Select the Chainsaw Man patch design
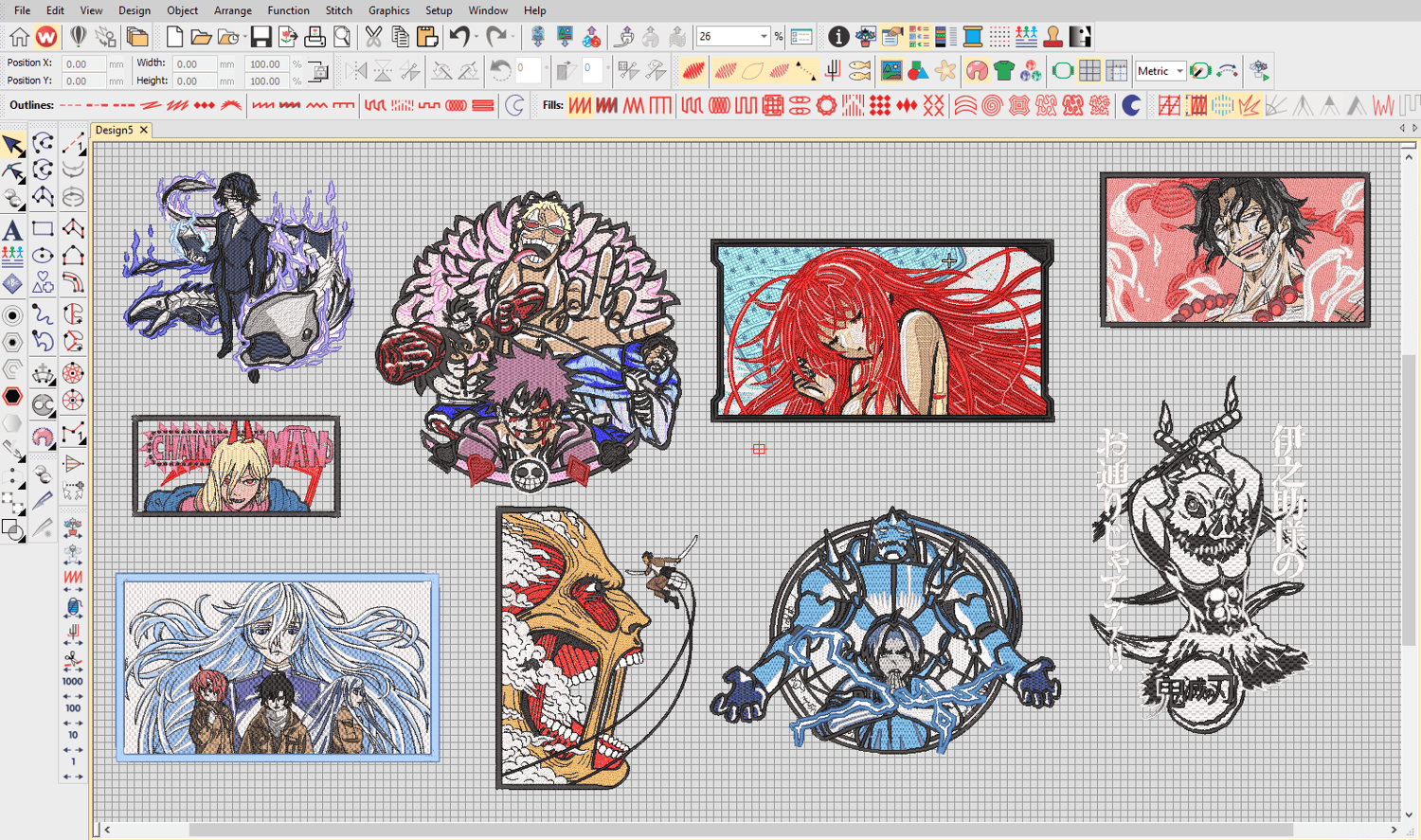 236,465
